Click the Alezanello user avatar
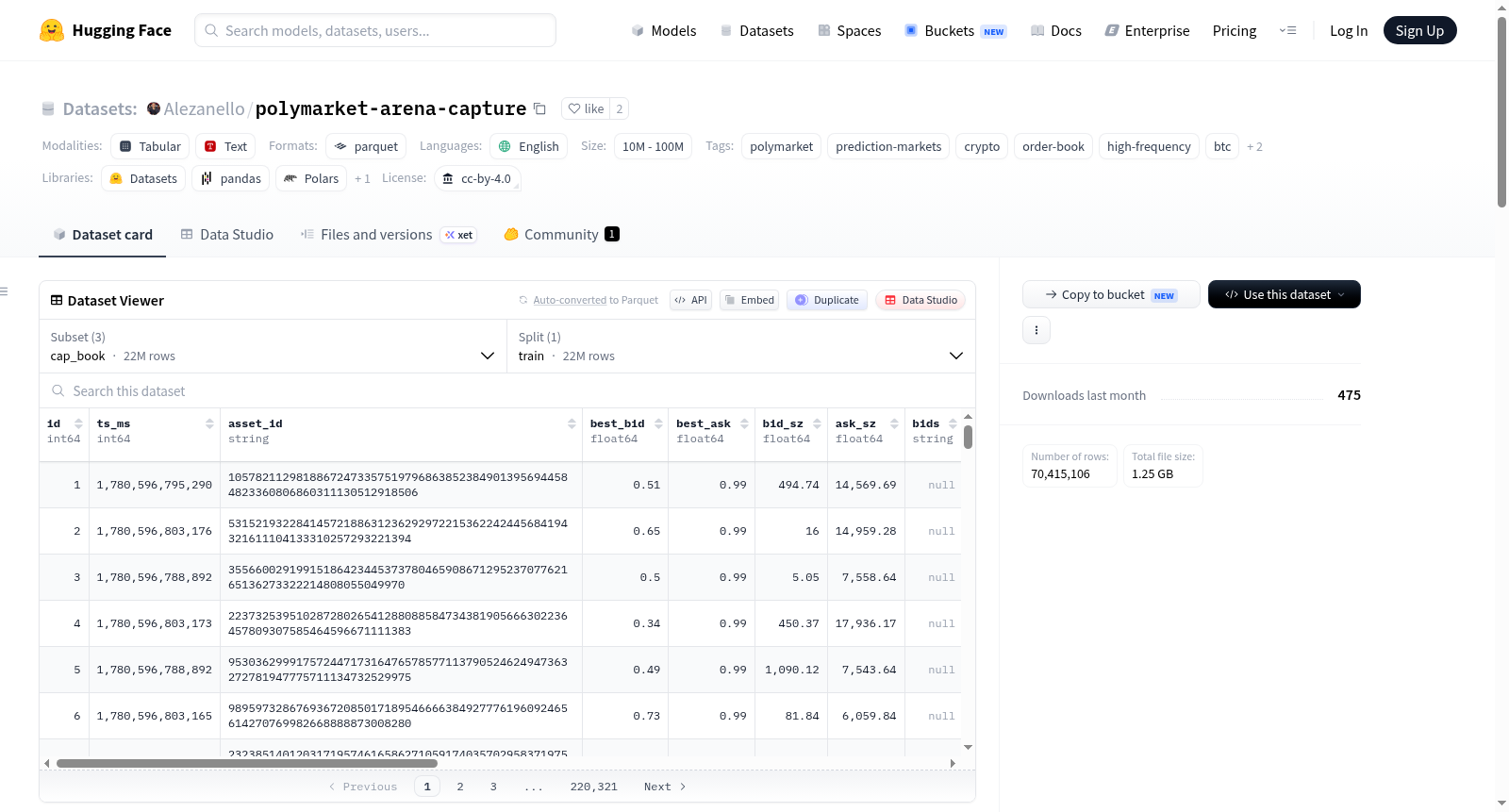This screenshot has height=812, width=1509. [x=154, y=108]
